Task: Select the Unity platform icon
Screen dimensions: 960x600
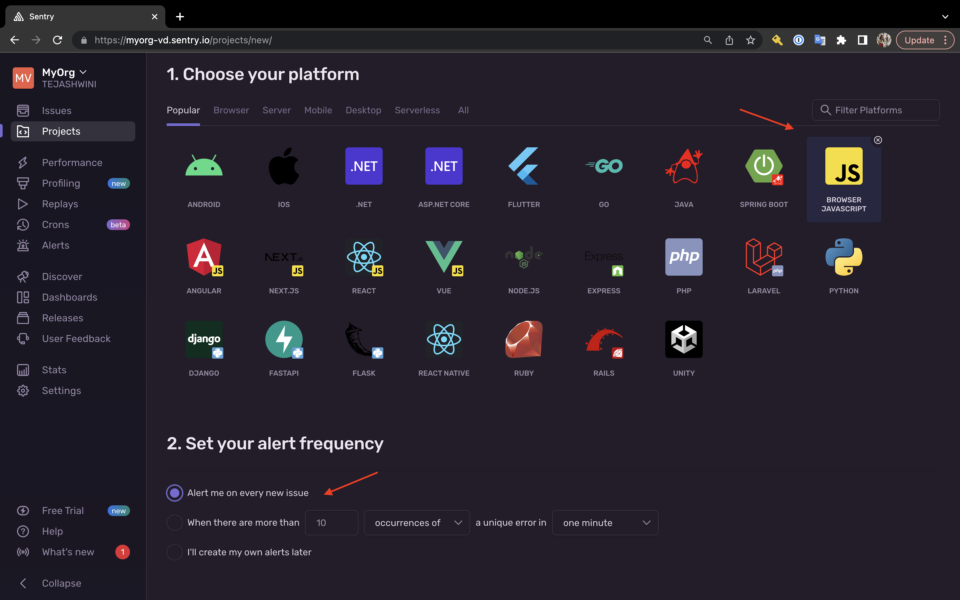Action: [x=684, y=340]
